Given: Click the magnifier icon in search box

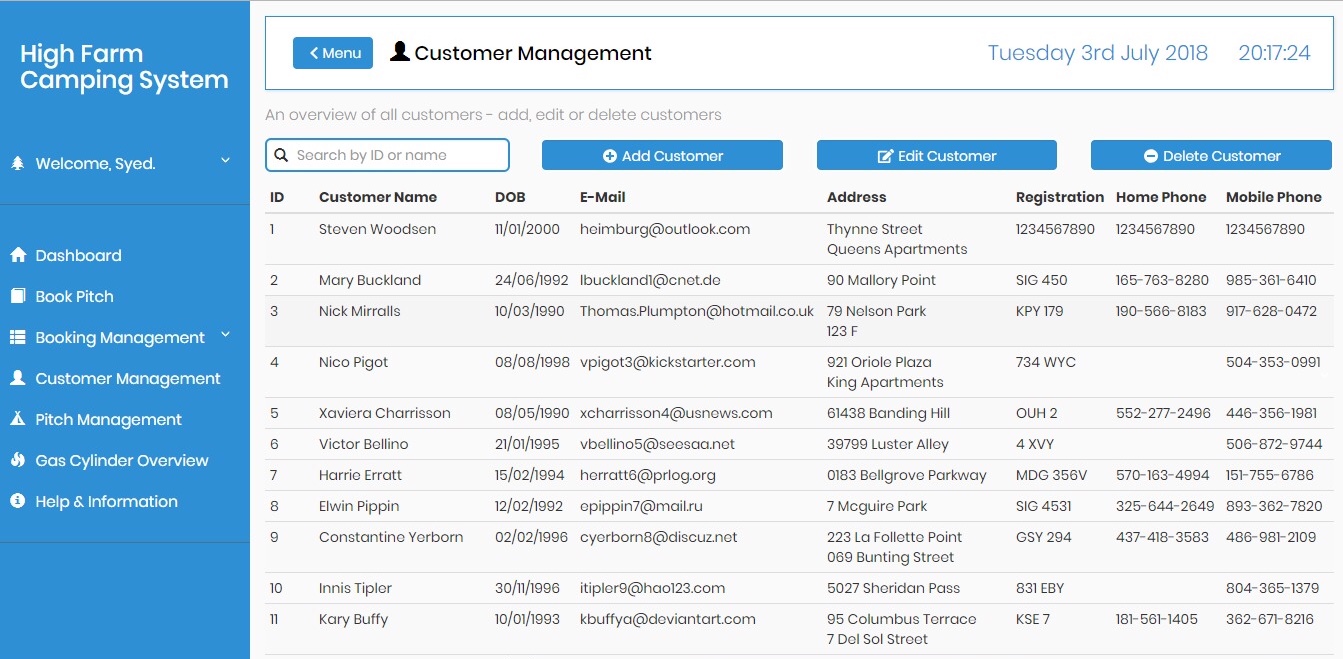Looking at the screenshot, I should 281,155.
